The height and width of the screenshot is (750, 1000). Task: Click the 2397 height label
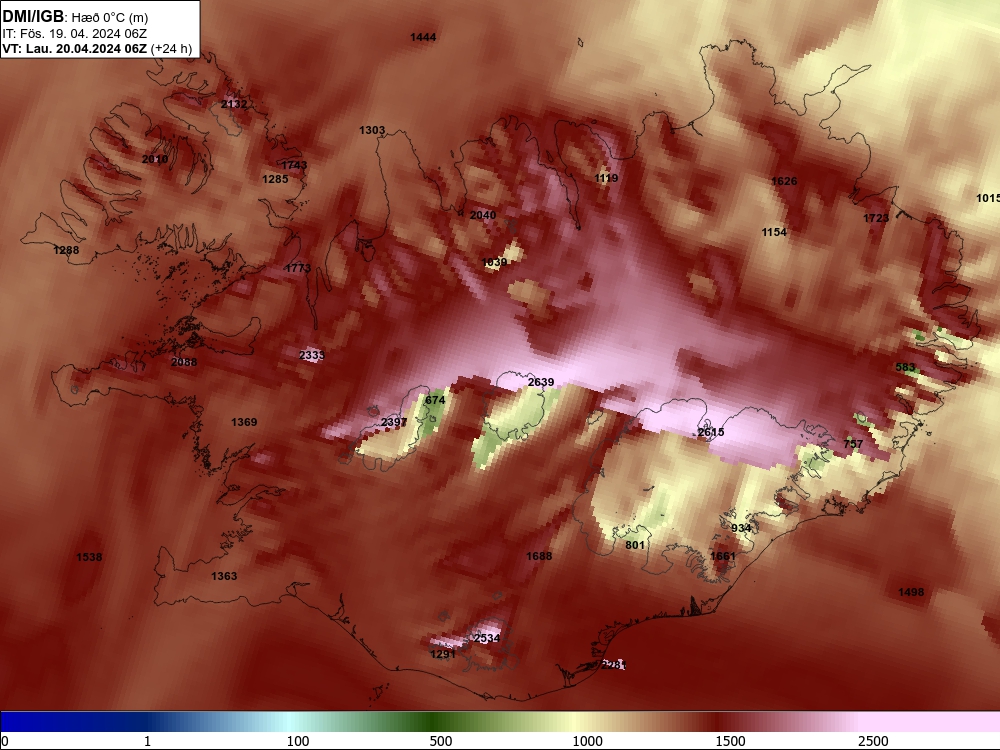(393, 422)
